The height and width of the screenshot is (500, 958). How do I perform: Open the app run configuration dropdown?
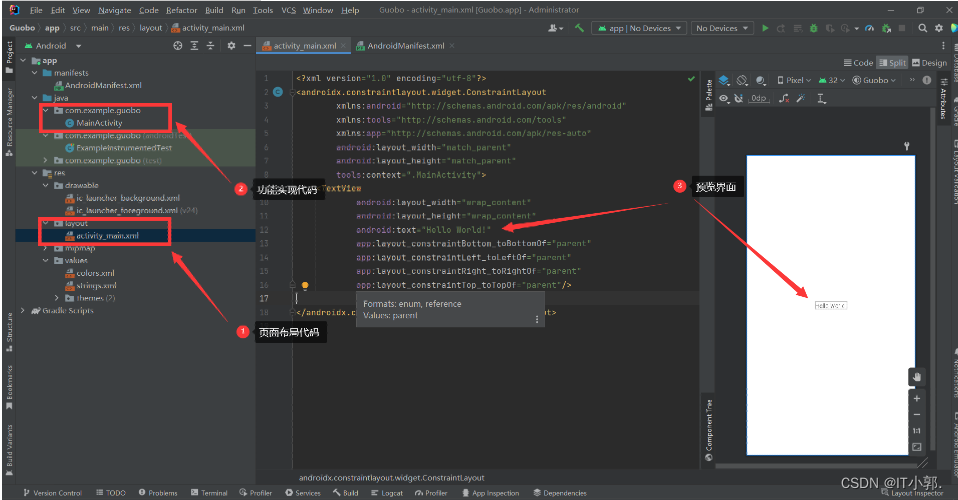coord(638,28)
